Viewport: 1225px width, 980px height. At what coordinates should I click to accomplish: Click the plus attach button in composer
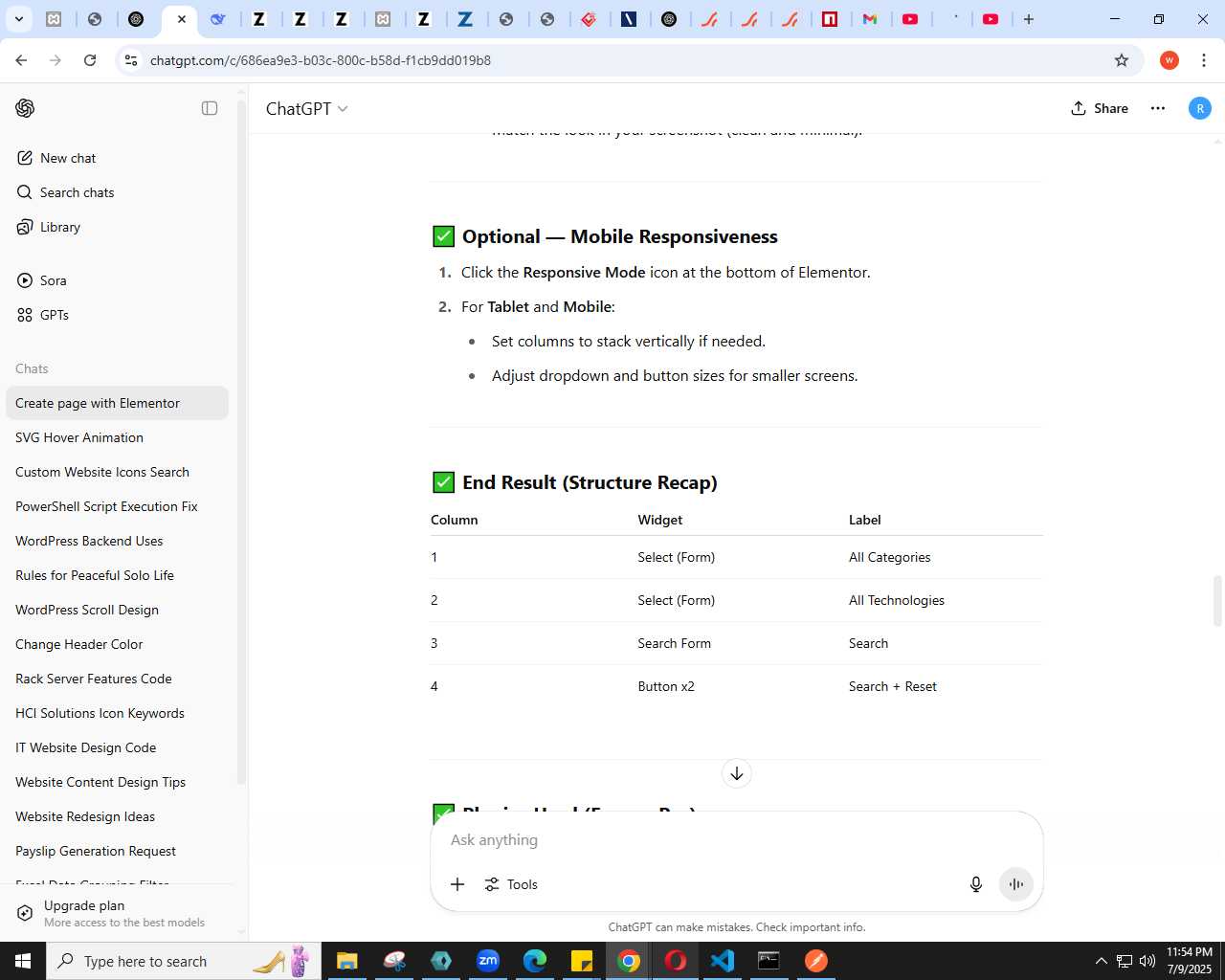pyautogui.click(x=457, y=884)
